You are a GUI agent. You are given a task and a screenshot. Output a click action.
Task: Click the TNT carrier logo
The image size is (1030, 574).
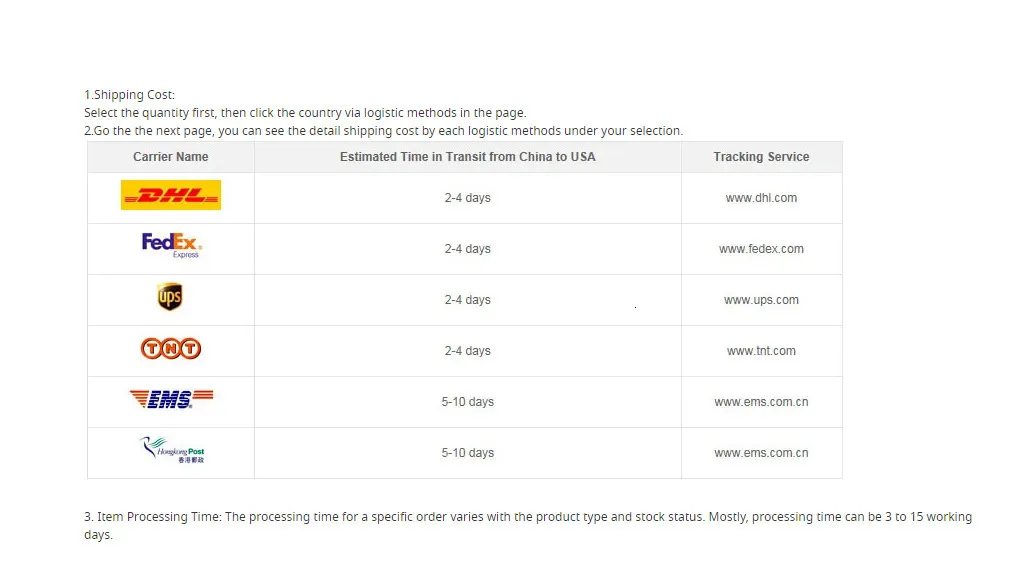pos(171,348)
